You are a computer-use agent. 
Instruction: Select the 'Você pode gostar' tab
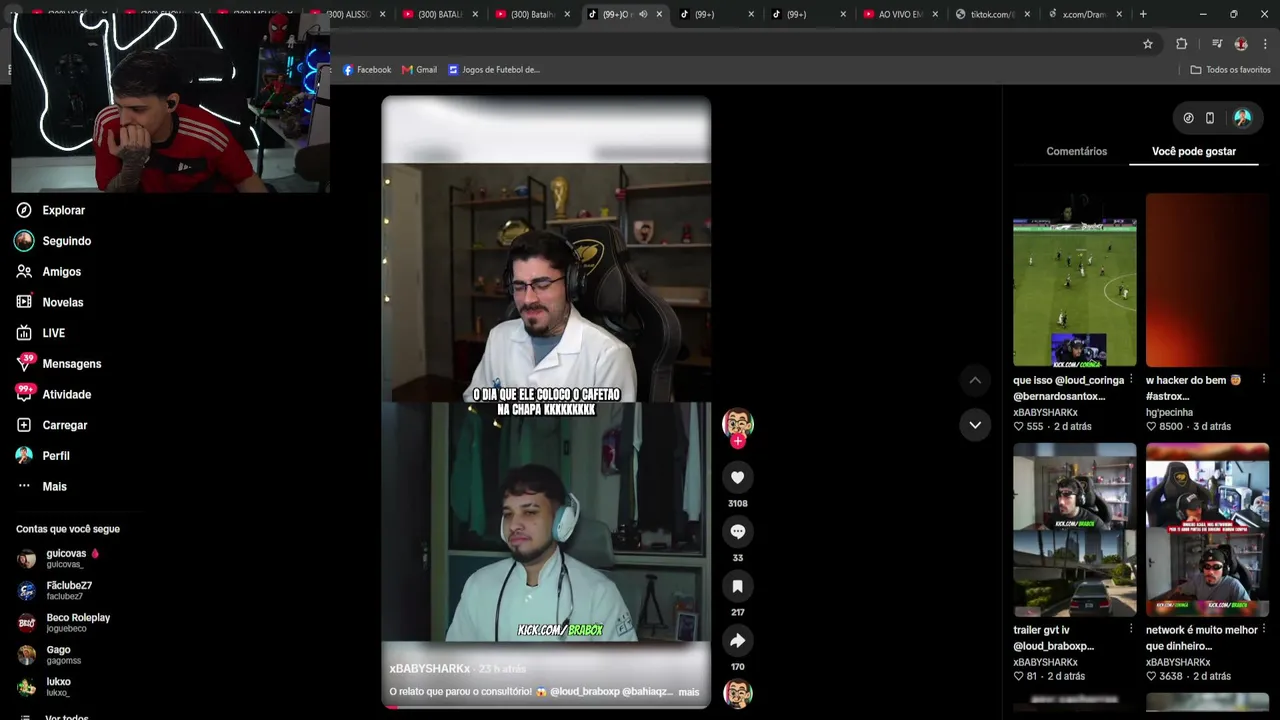(1194, 151)
